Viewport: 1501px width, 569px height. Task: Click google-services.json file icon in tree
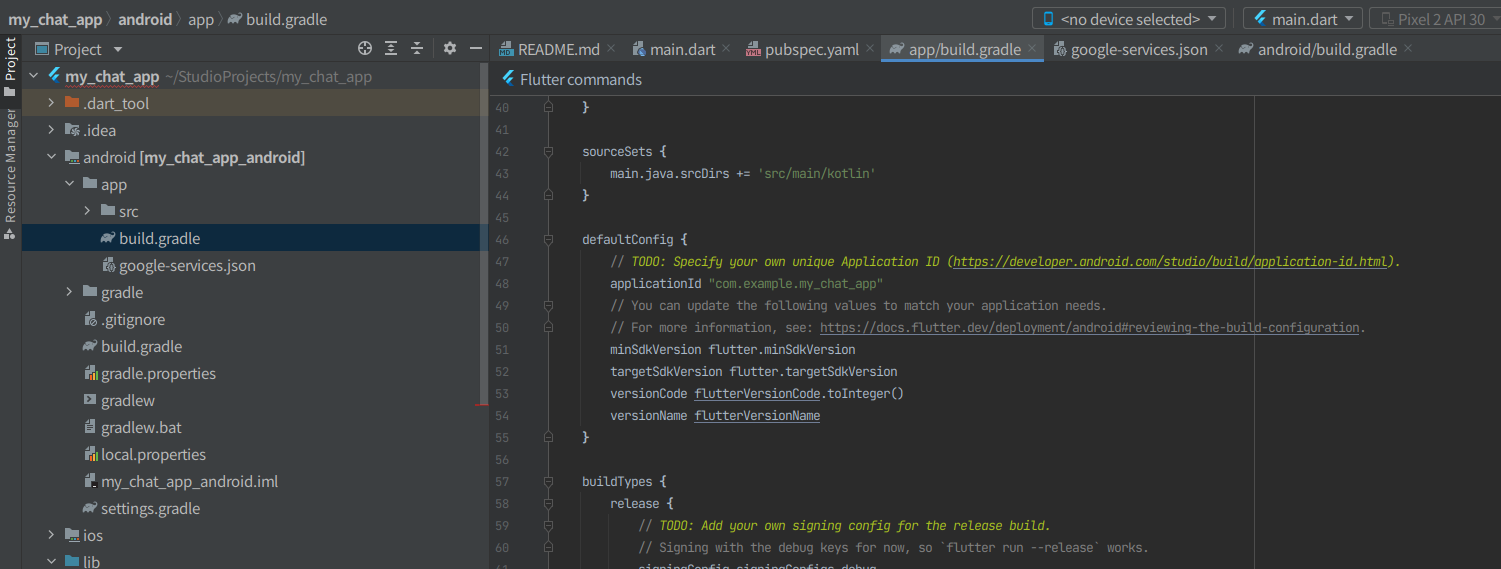point(108,265)
